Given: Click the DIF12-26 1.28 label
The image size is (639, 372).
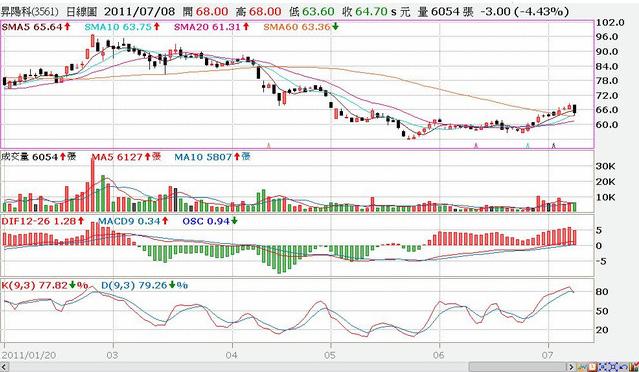Looking at the screenshot, I should coord(43,221).
